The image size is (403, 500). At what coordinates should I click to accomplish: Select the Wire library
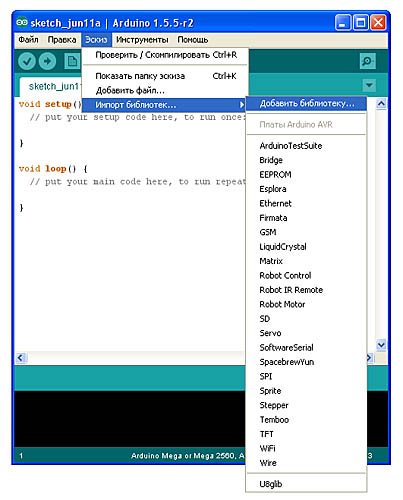[306, 463]
